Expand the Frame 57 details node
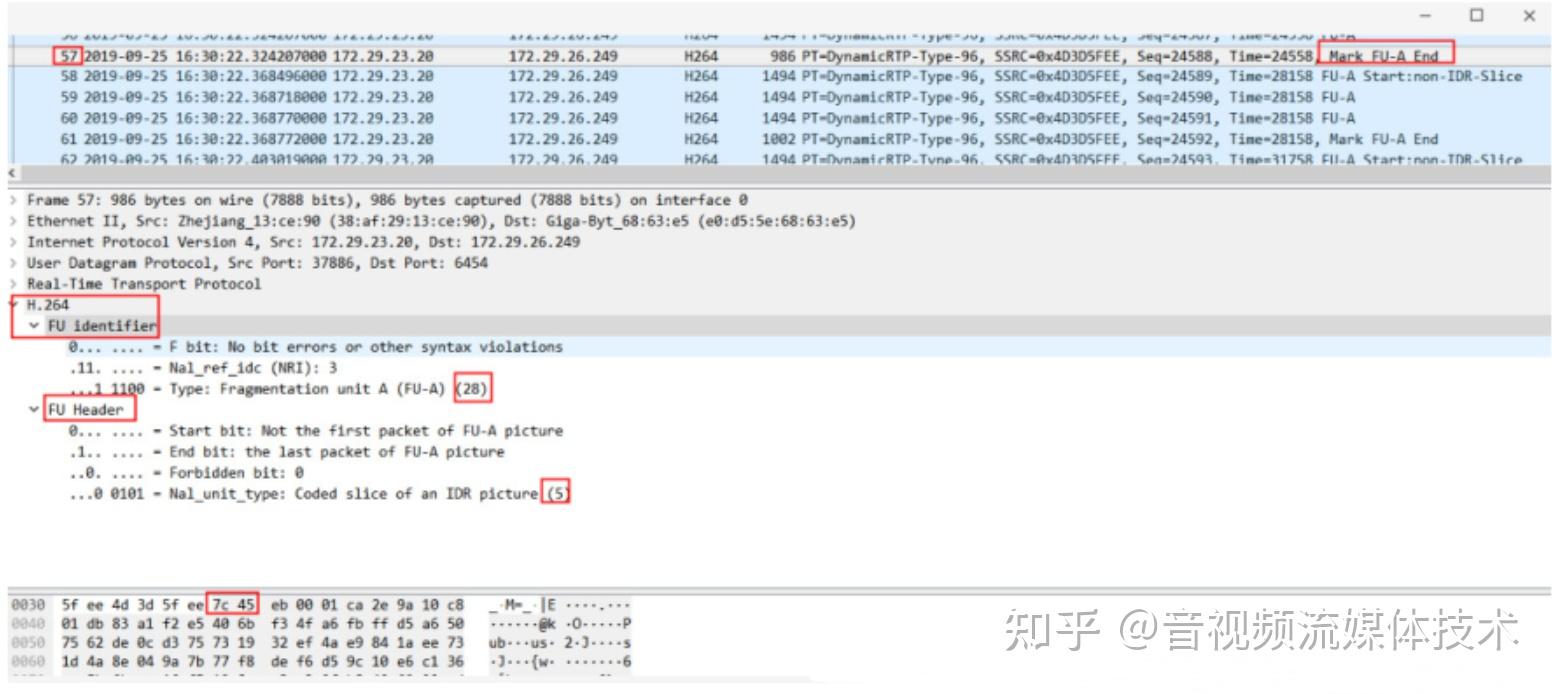 click(14, 199)
